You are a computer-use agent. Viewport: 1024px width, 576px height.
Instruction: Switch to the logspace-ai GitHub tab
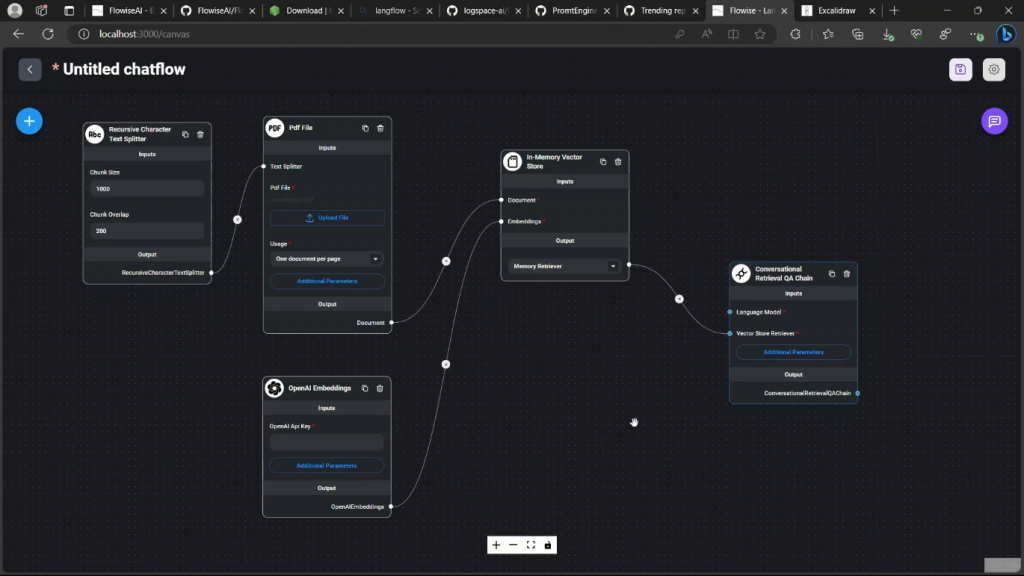484,10
